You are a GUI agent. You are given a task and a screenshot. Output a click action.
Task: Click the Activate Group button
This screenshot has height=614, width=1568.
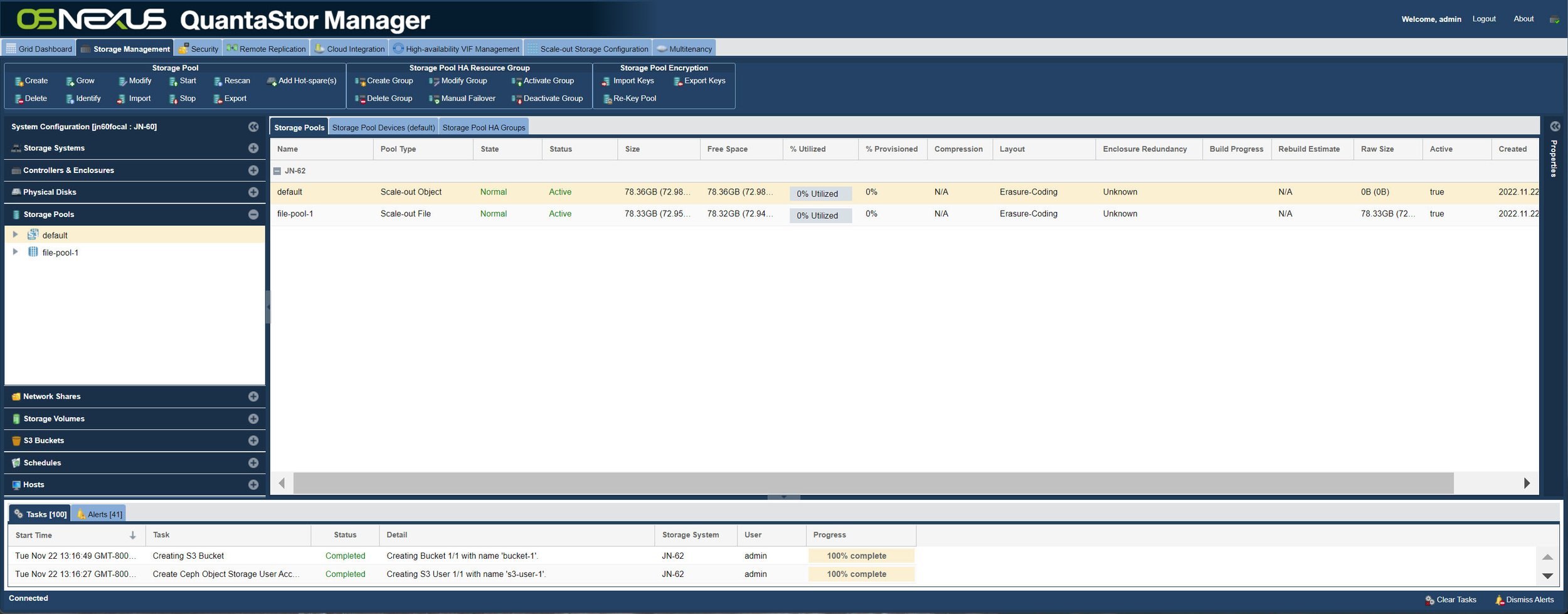click(543, 81)
